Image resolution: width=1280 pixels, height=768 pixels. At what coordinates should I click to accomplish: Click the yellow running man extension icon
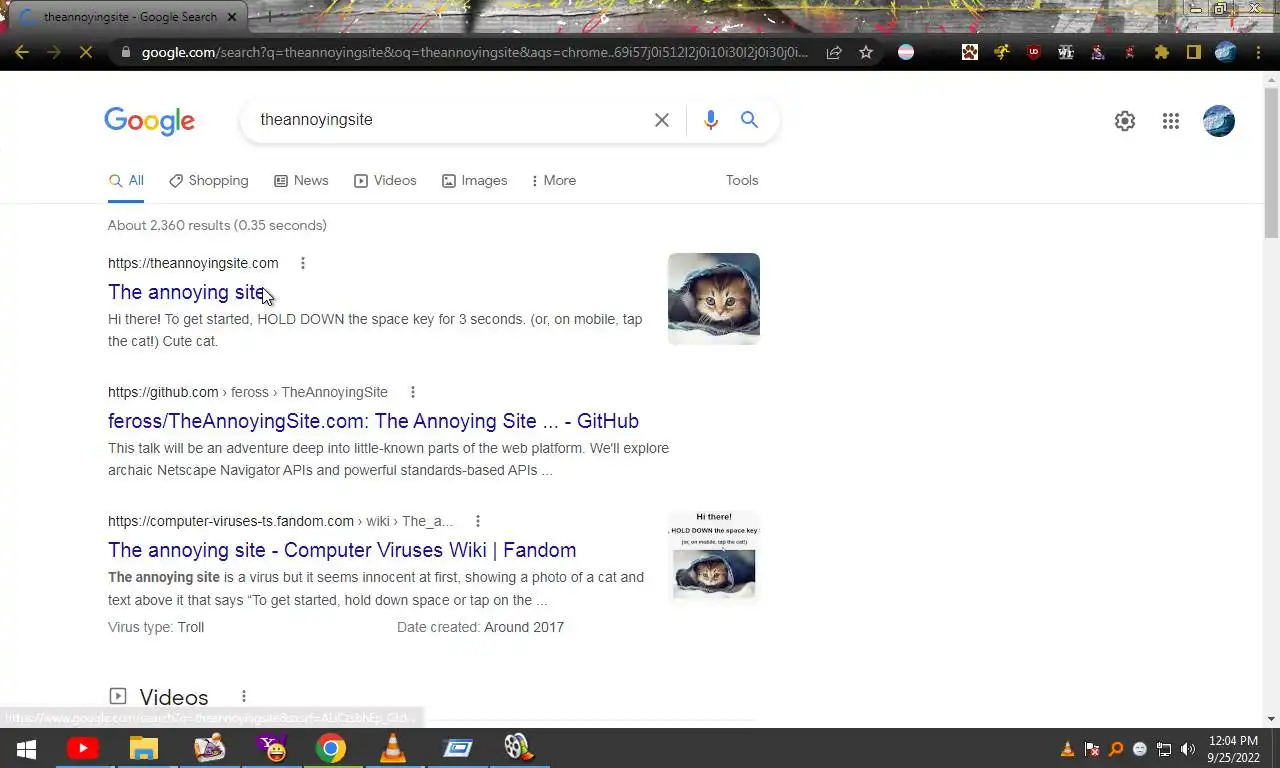(1002, 52)
